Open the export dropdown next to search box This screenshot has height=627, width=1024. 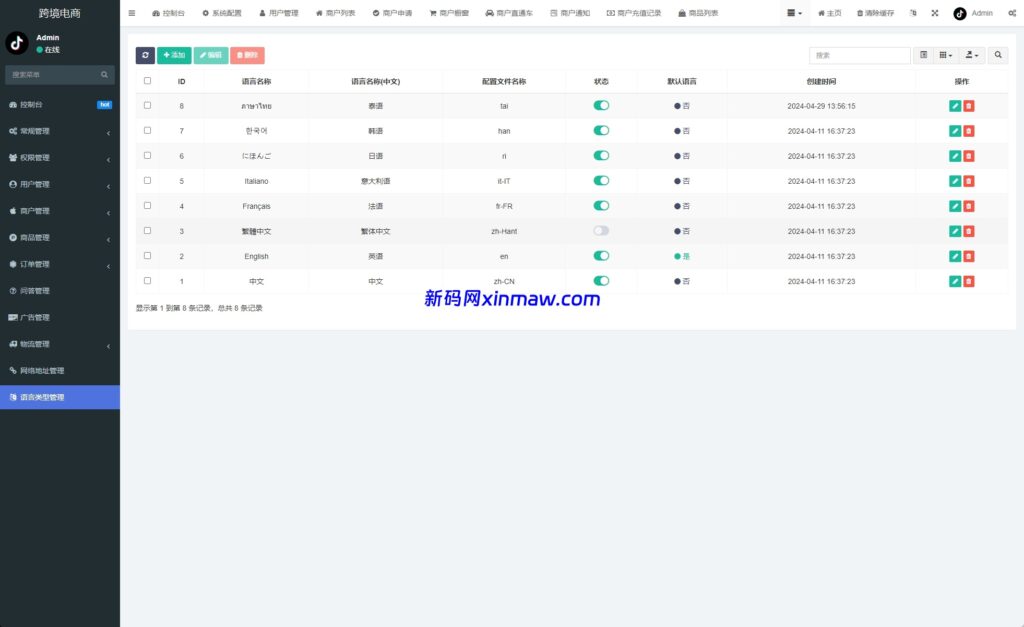[971, 55]
